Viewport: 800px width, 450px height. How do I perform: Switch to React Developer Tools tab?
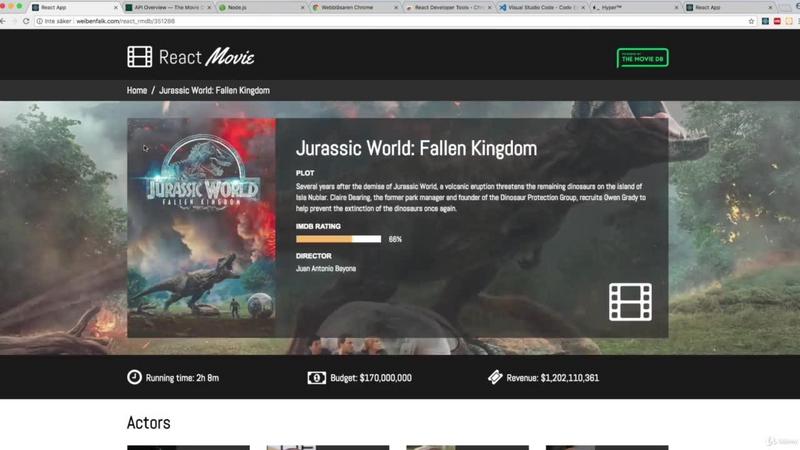click(448, 8)
